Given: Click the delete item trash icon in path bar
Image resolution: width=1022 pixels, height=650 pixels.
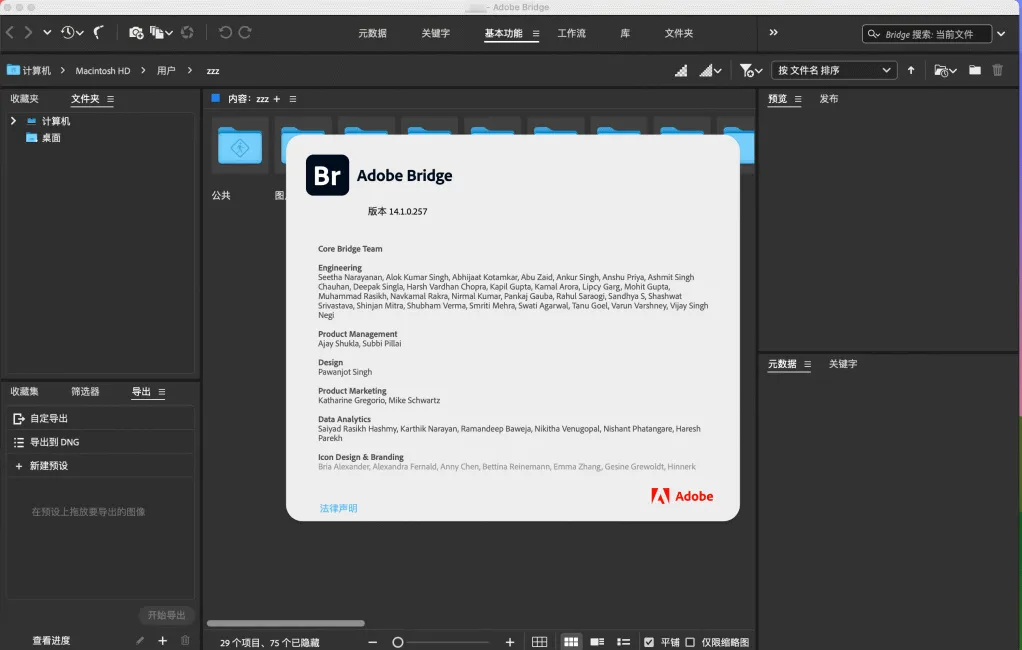Looking at the screenshot, I should (x=997, y=70).
